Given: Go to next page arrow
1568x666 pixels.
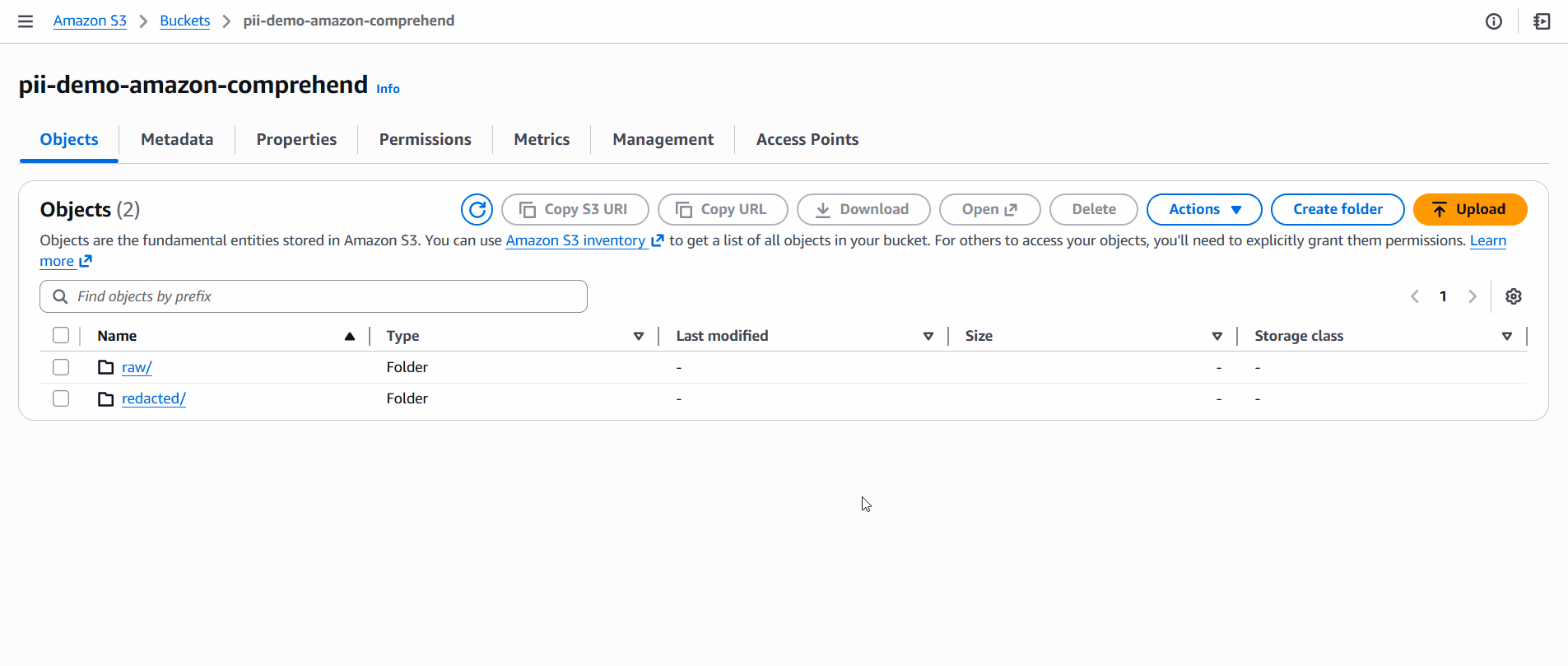Looking at the screenshot, I should (x=1473, y=296).
